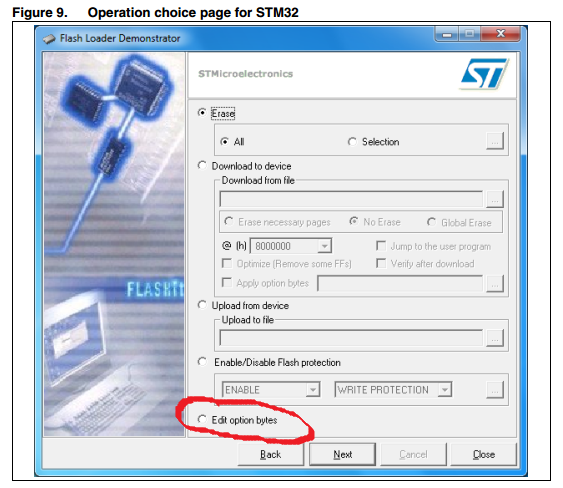563x488 pixels.
Task: Click the STMicroelectronics header text
Action: [246, 74]
